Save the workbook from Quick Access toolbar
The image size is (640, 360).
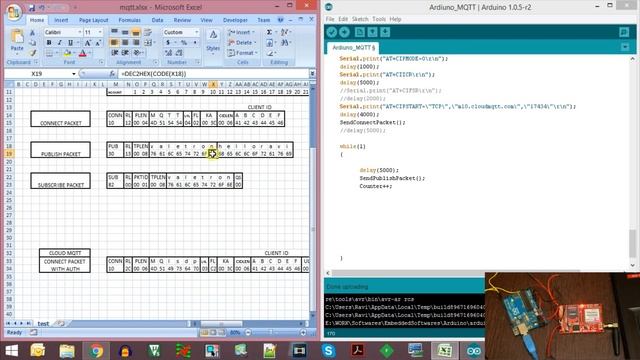pyautogui.click(x=31, y=7)
